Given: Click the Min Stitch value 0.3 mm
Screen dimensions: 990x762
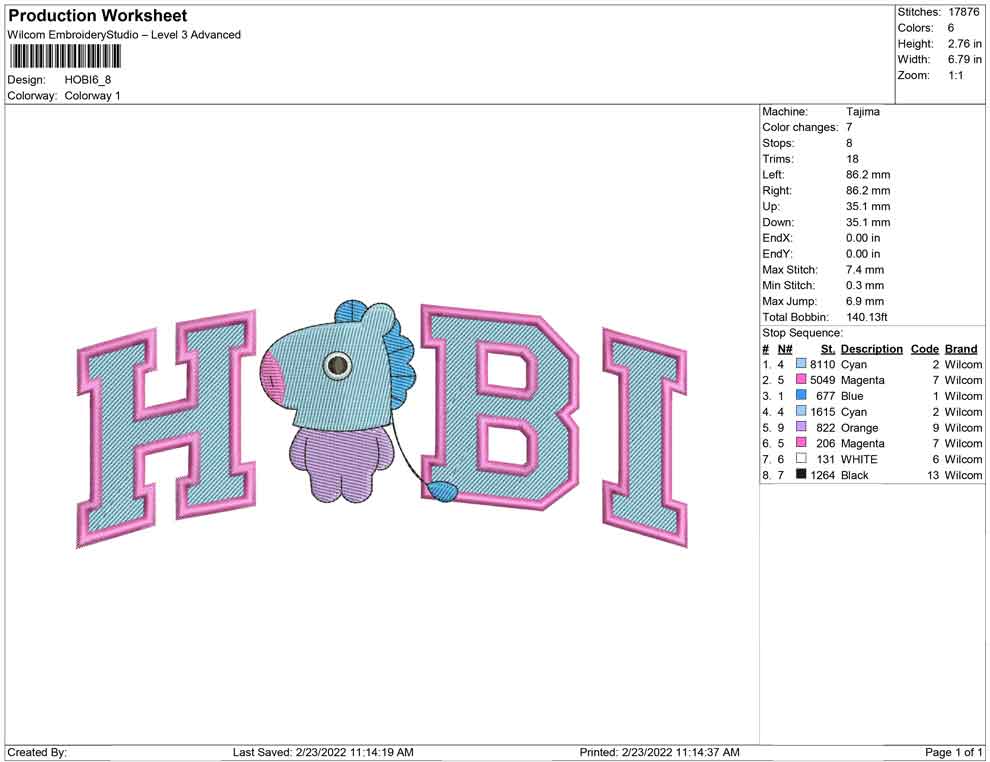Looking at the screenshot, I should point(865,285).
